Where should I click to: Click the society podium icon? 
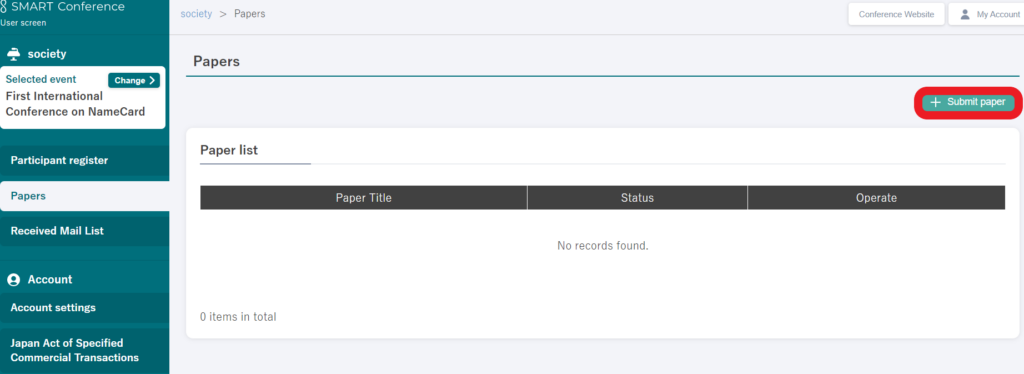click(x=13, y=54)
